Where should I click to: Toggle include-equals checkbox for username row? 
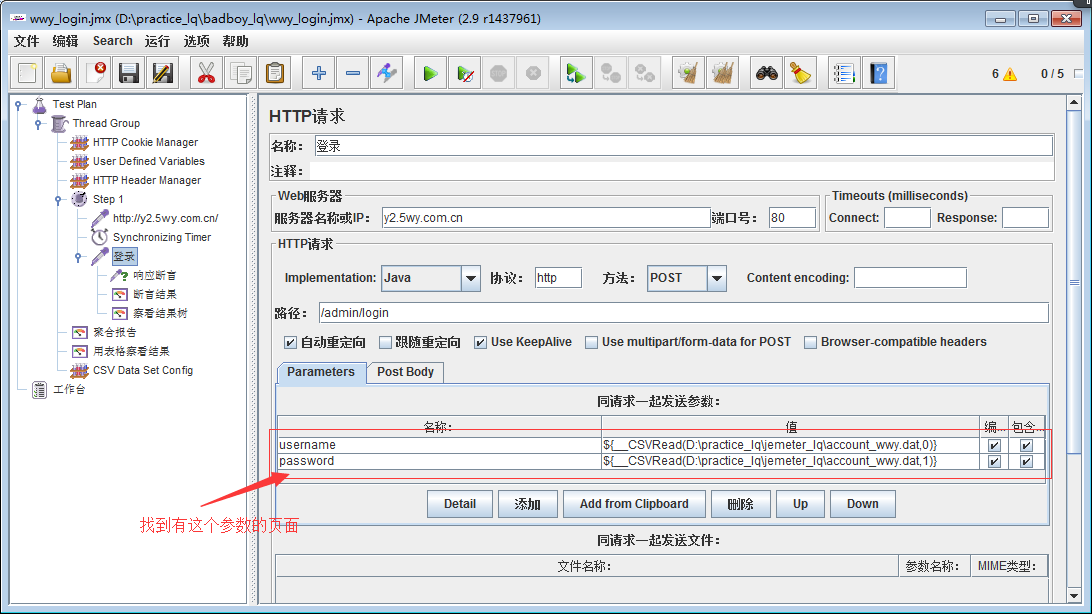[x=1026, y=446]
